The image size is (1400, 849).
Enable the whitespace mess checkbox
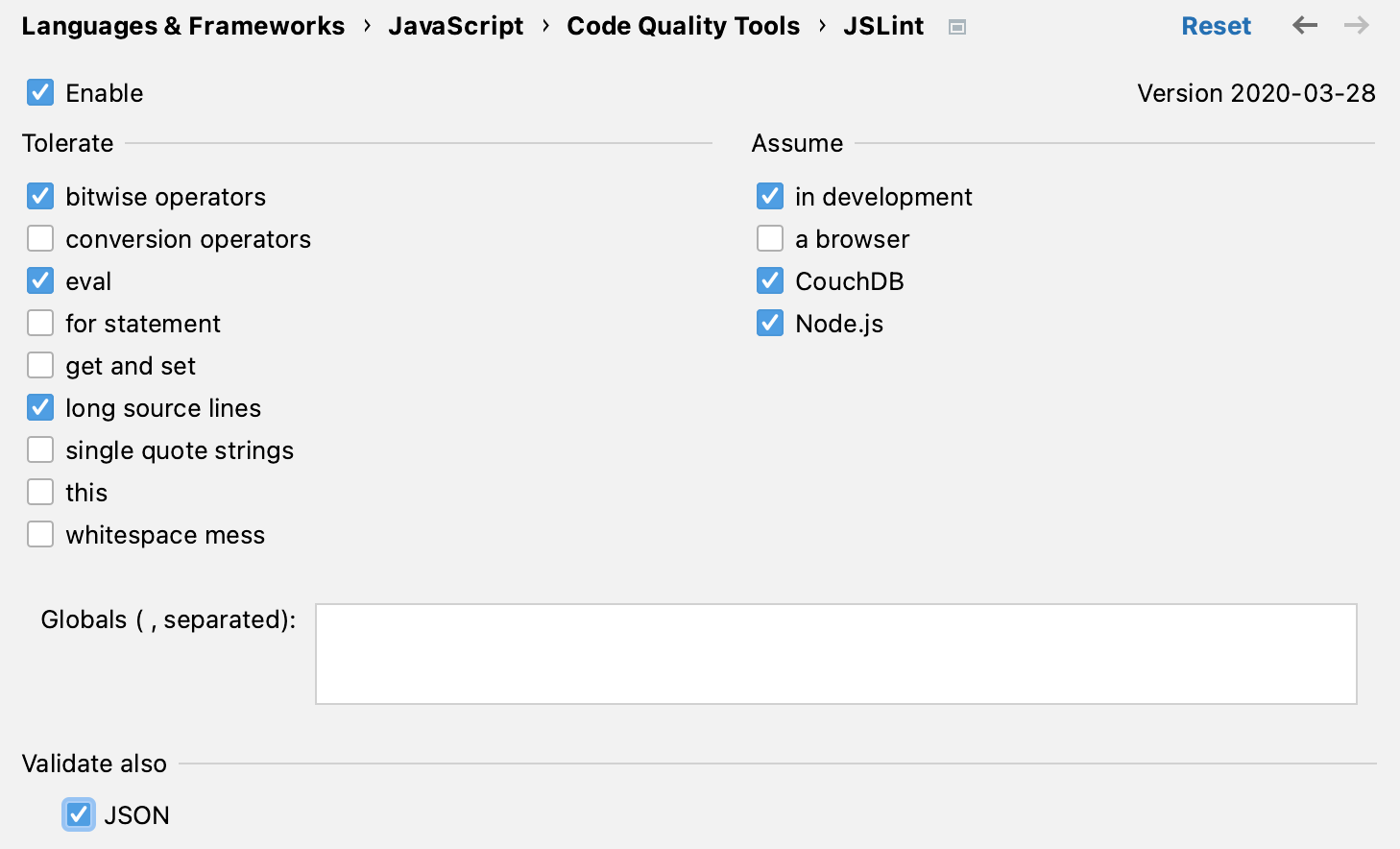40,535
